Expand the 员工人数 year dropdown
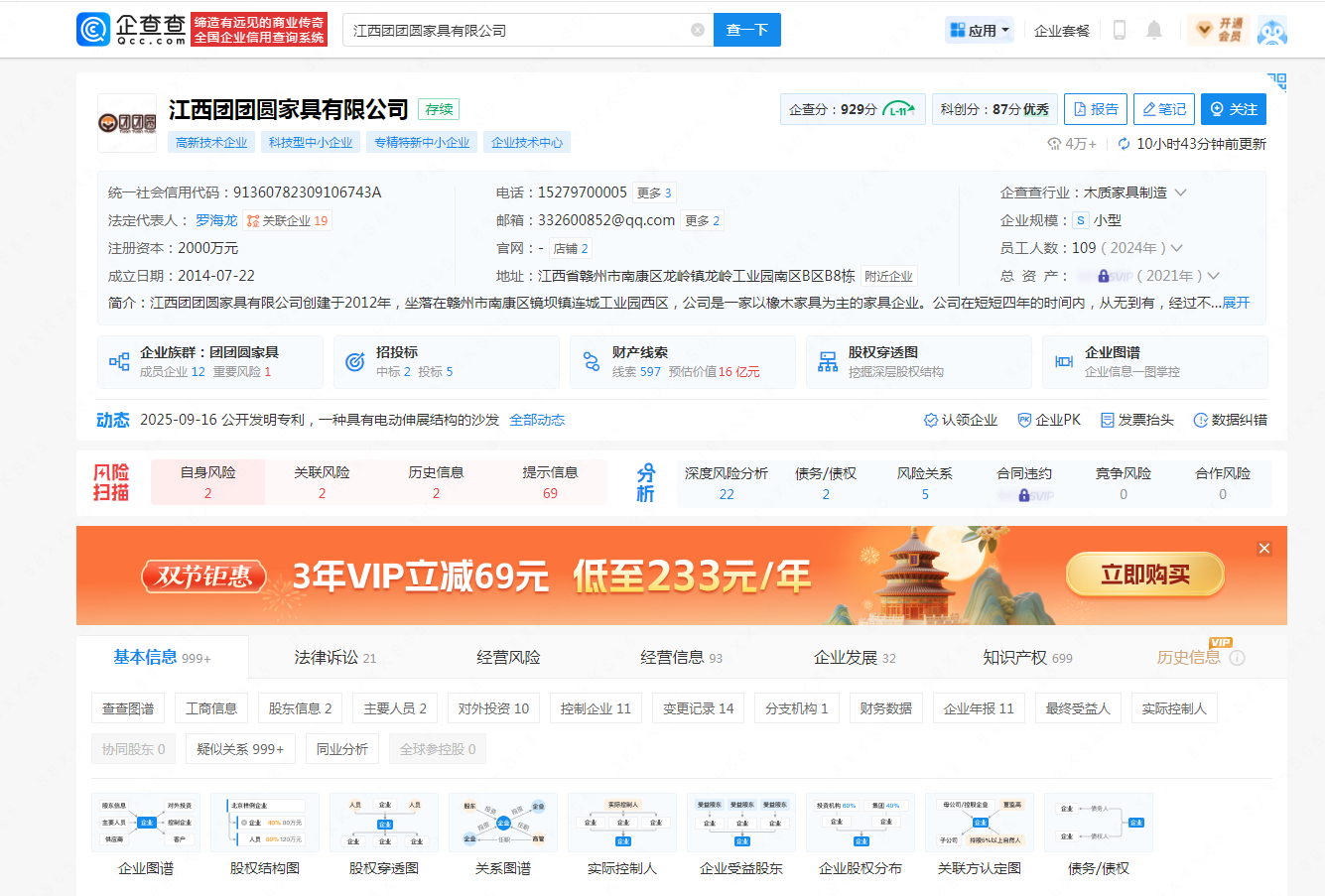 pos(1177,248)
